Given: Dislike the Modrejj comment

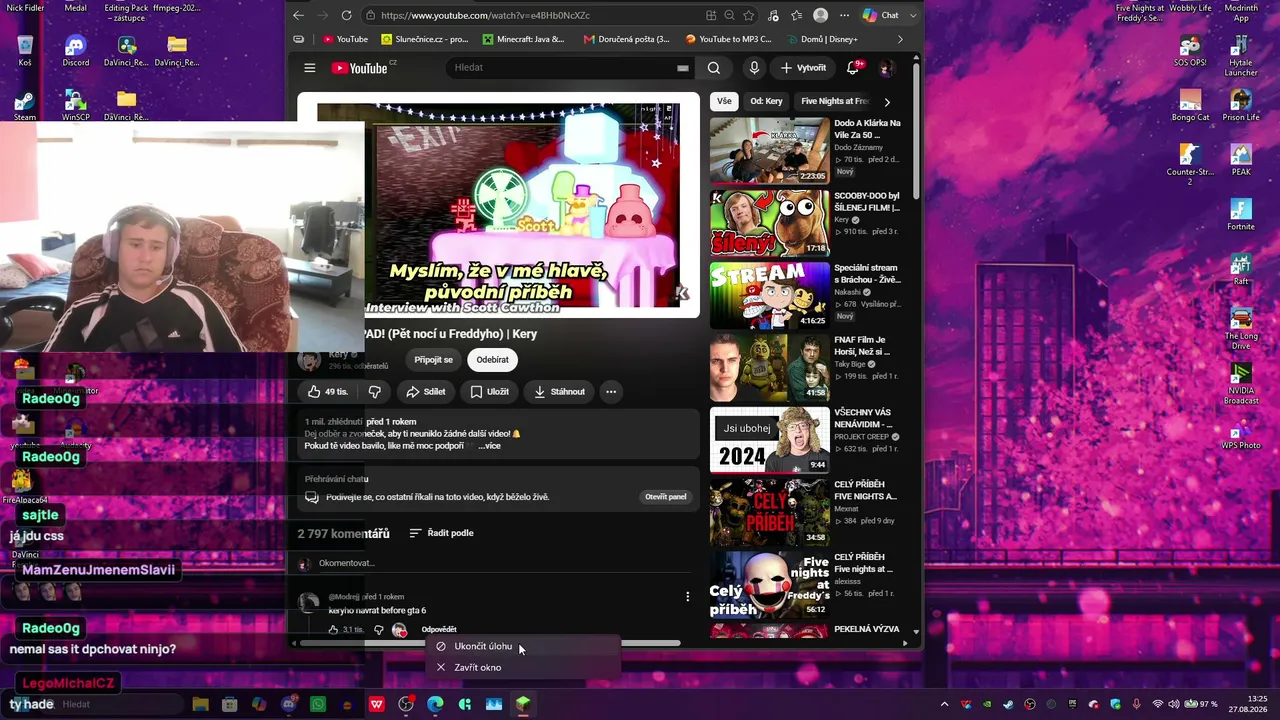Looking at the screenshot, I should pyautogui.click(x=378, y=630).
